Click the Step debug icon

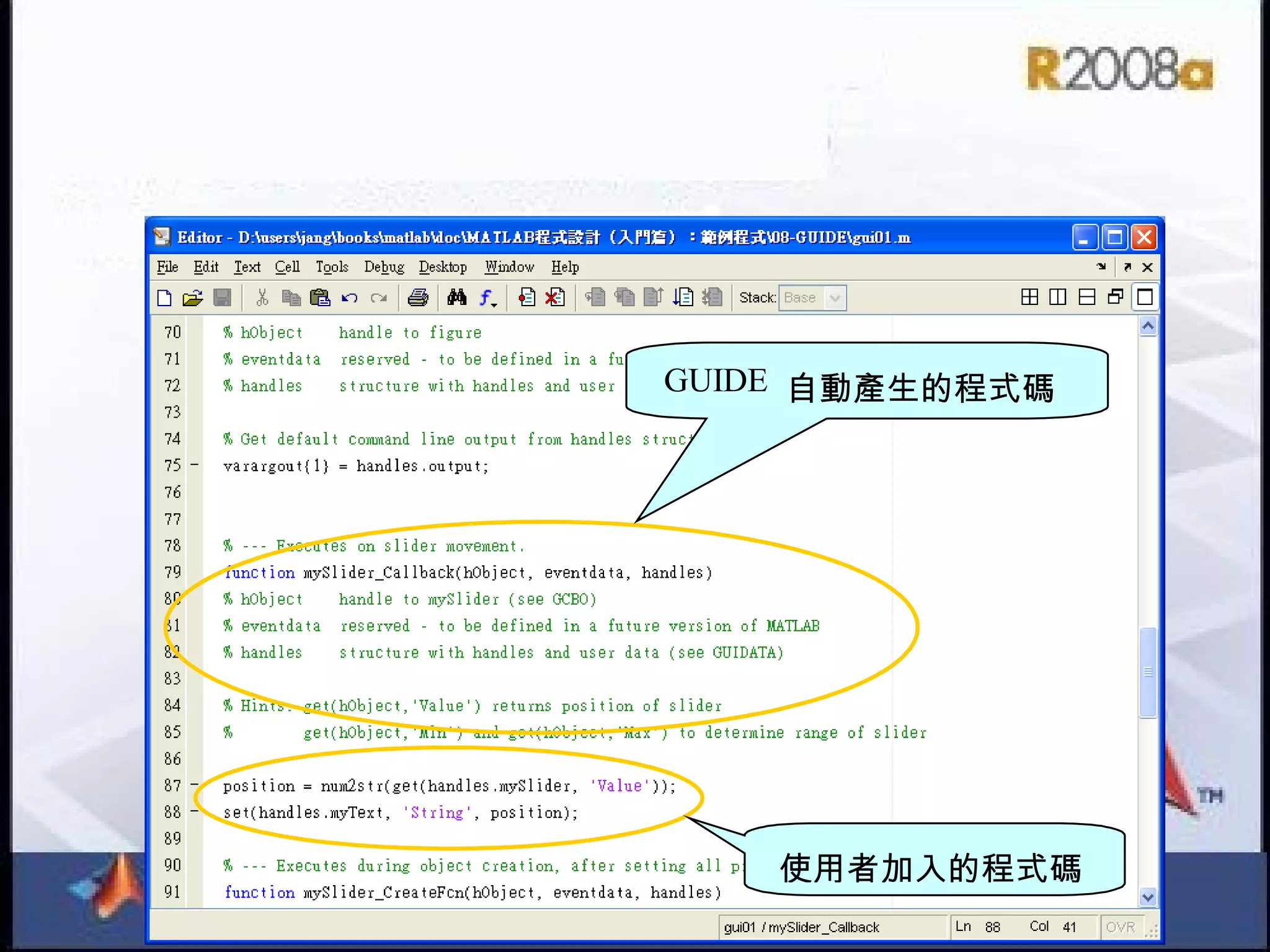595,298
